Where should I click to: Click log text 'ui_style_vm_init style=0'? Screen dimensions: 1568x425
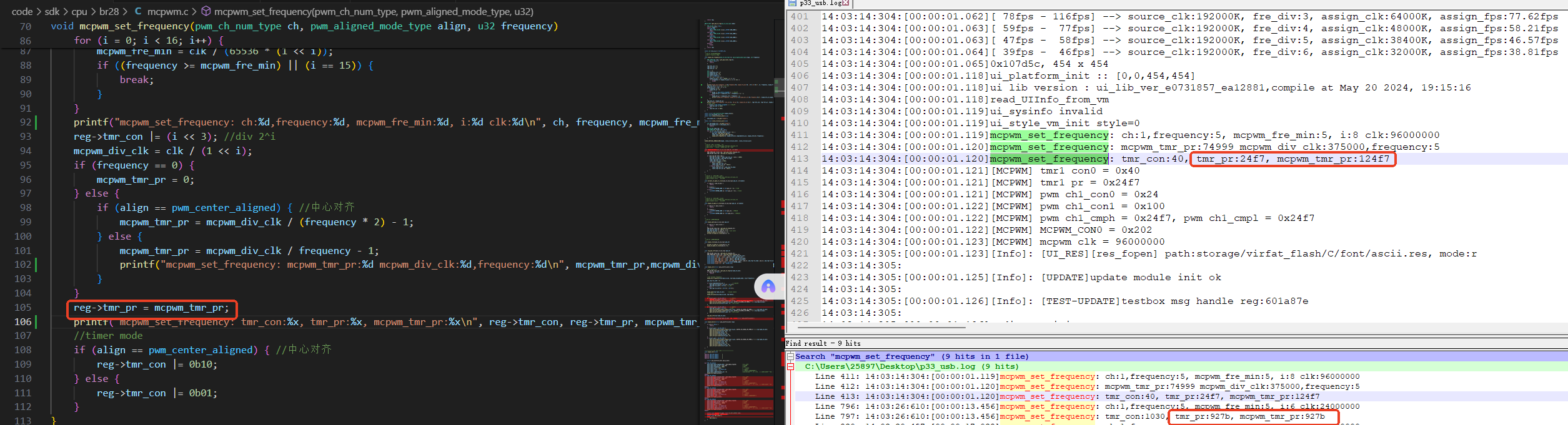tap(1065, 123)
